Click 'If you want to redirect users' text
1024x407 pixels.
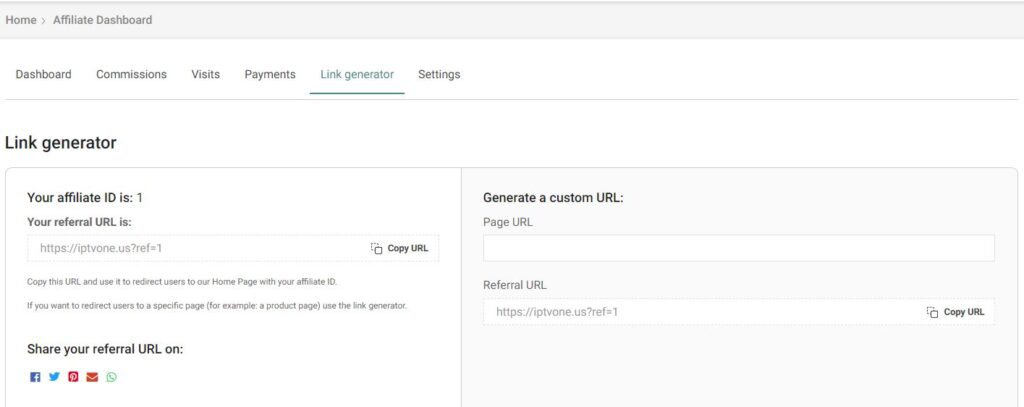point(217,306)
